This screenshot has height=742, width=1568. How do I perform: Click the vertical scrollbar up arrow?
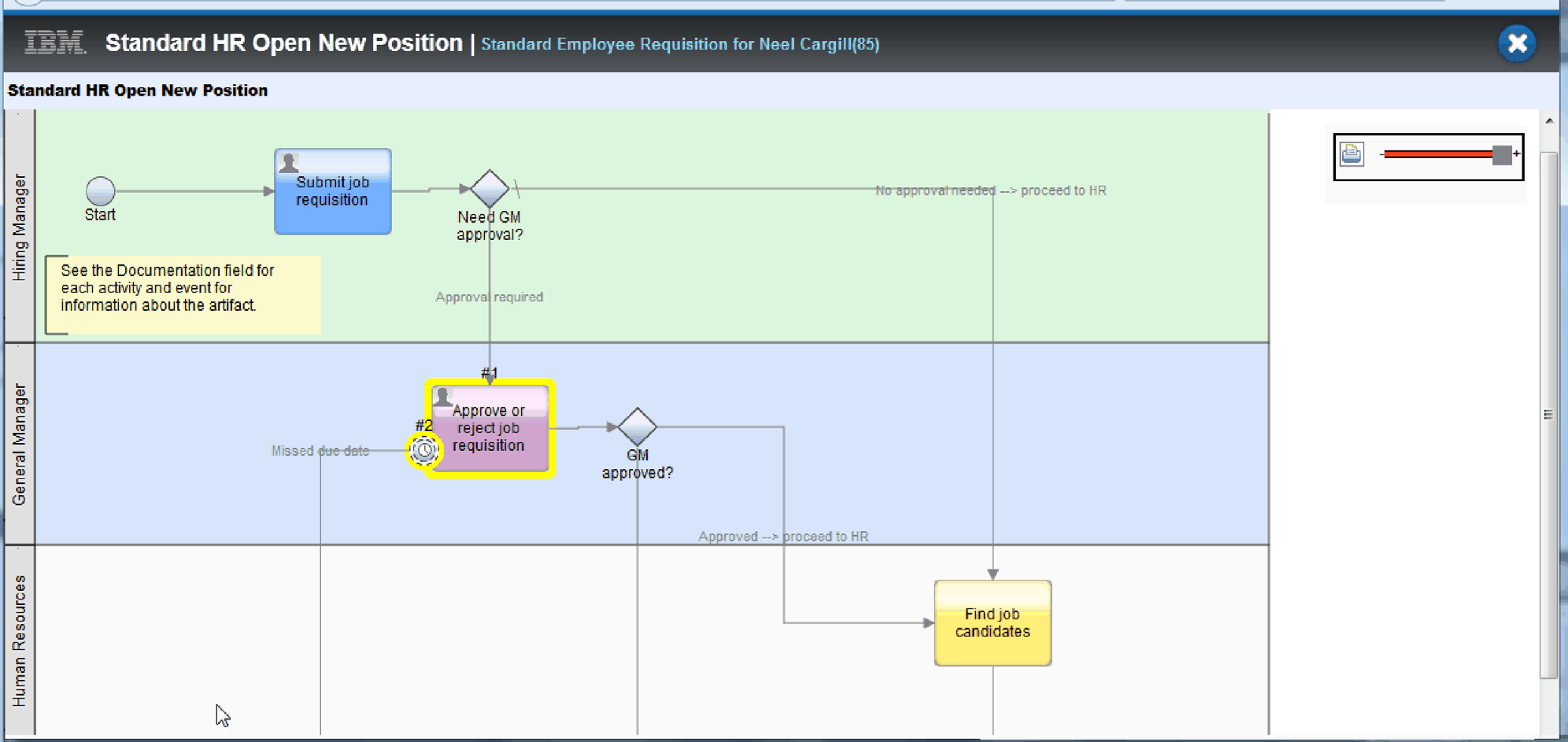point(1549,121)
